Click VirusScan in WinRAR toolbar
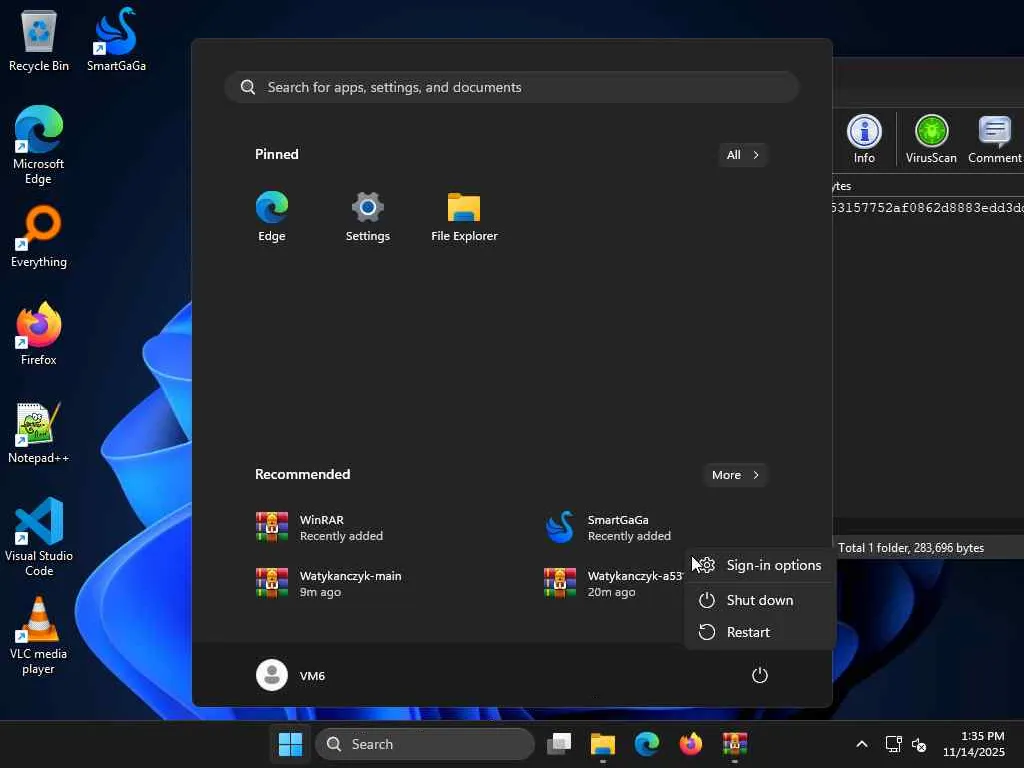1024x768 pixels. tap(931, 138)
